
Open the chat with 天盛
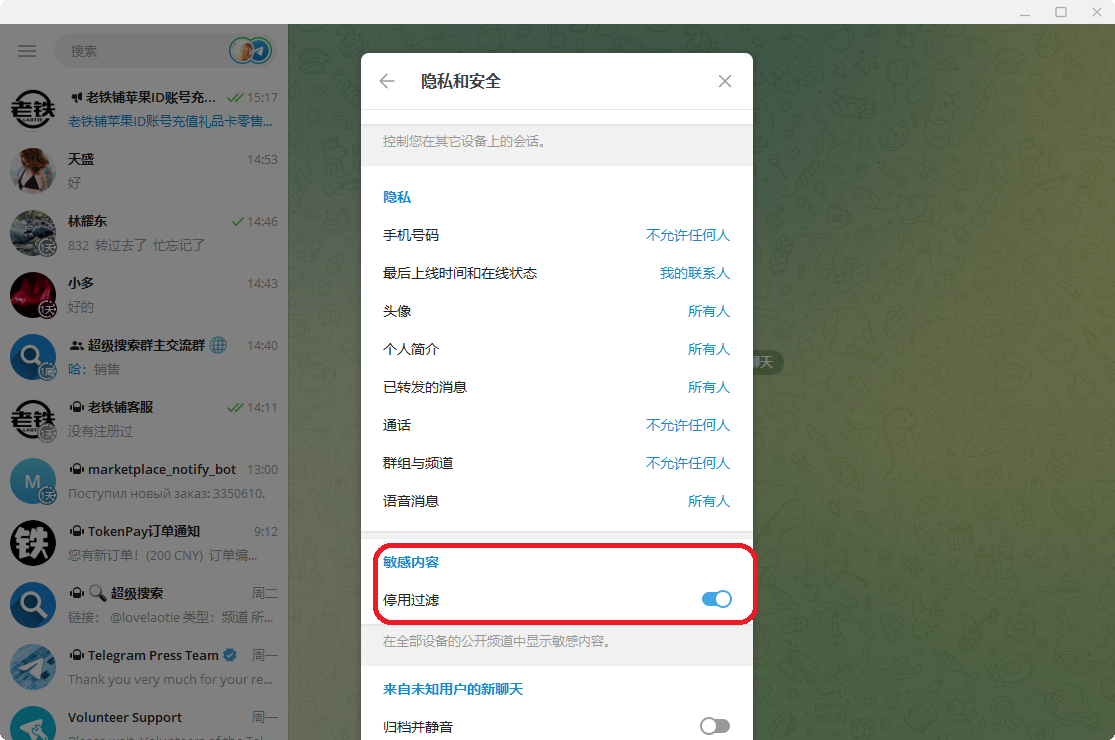click(144, 171)
